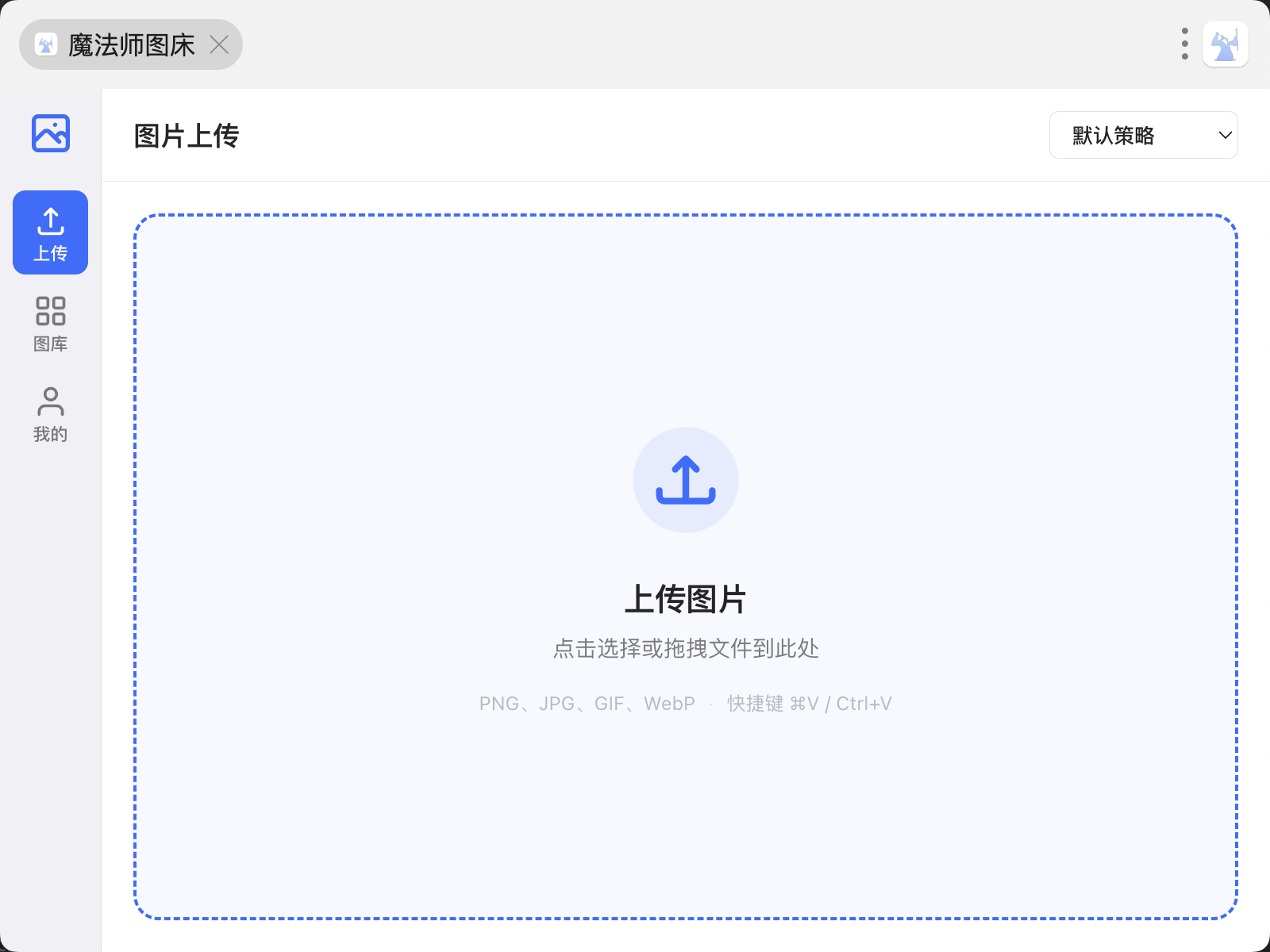
Task: Click the PNG、JPG、GIF、WebP format hint
Action: 587,704
